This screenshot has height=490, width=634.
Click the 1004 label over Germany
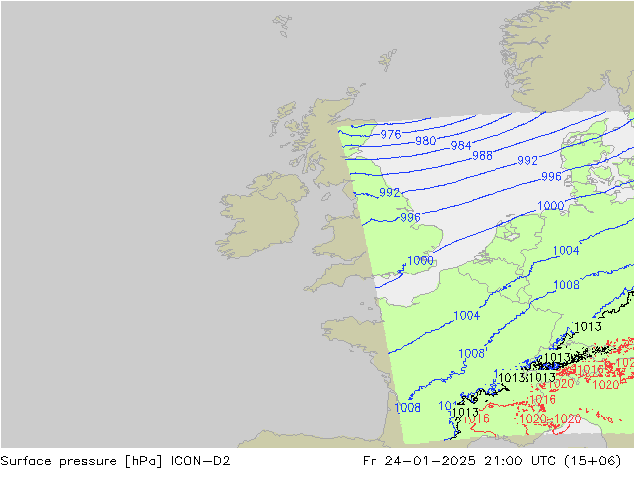coord(566,251)
